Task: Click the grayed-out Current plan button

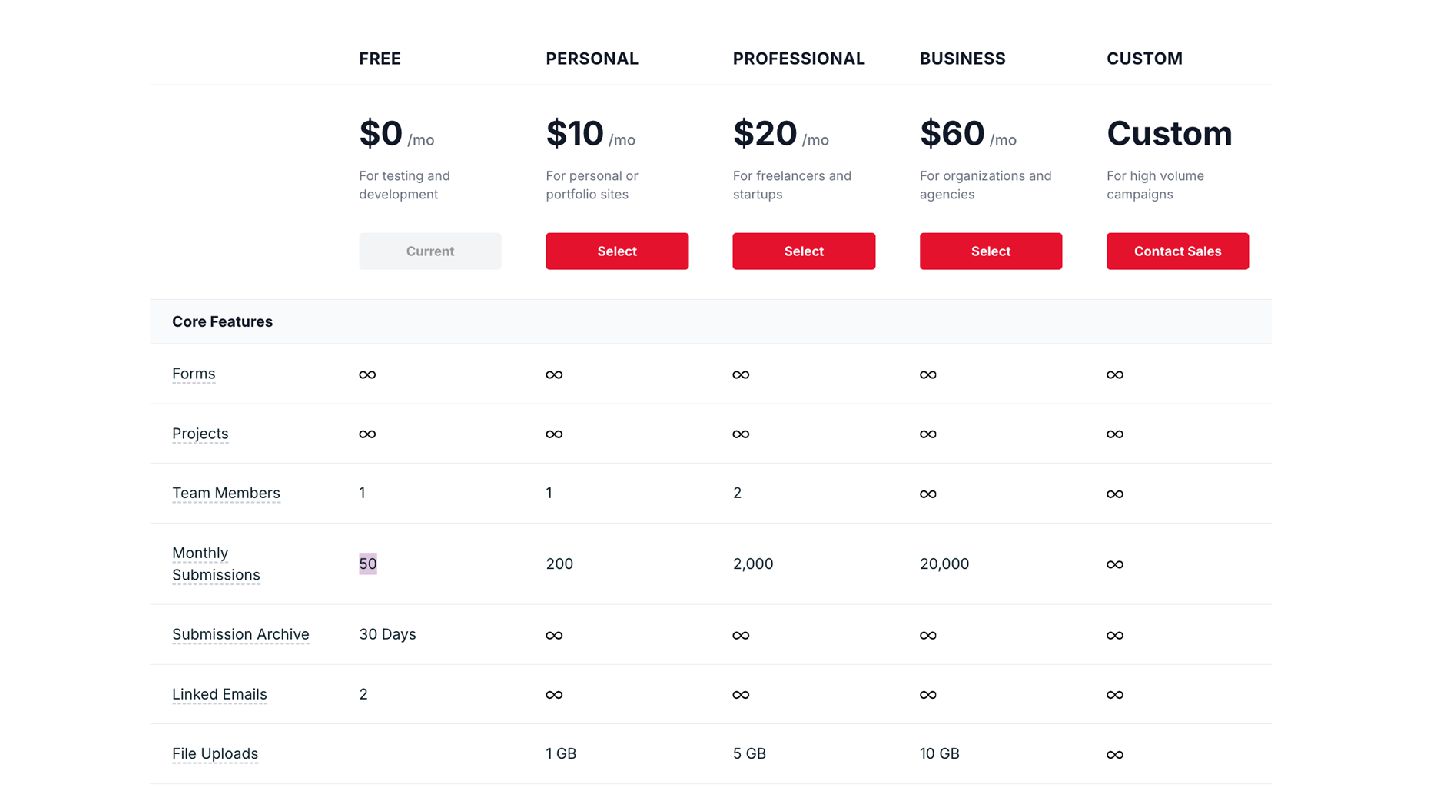Action: [x=430, y=251]
